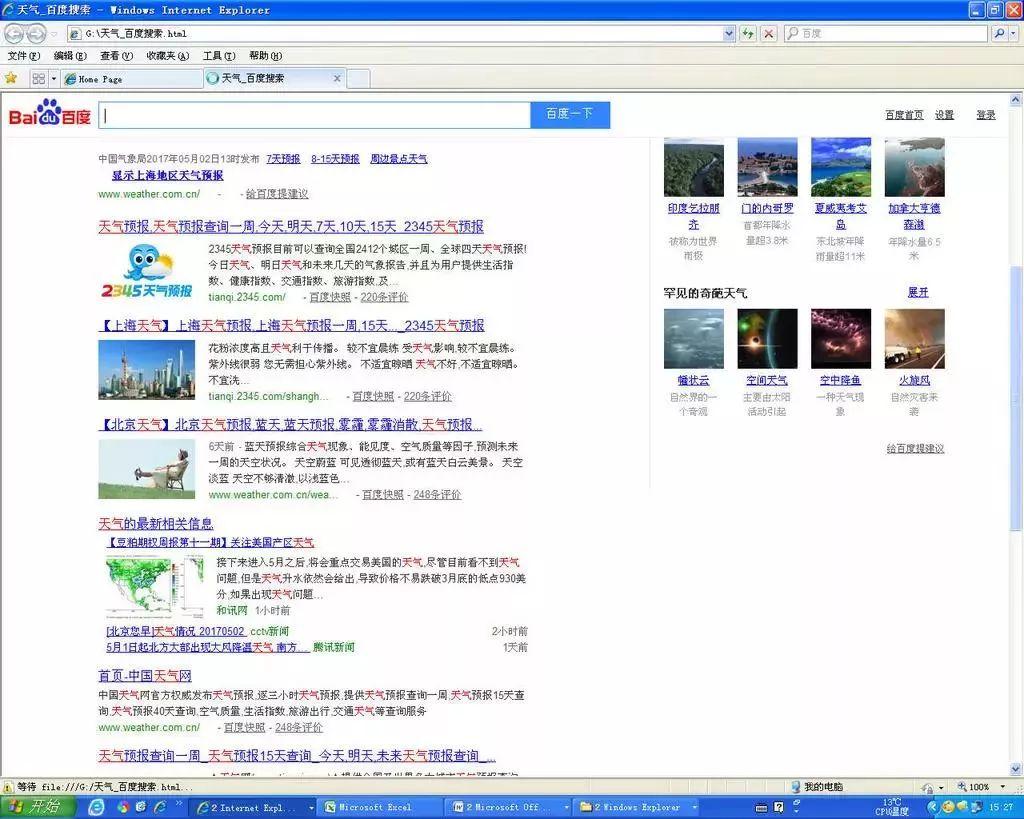Click the Favorites star icon
This screenshot has height=819, width=1024.
tap(11, 78)
